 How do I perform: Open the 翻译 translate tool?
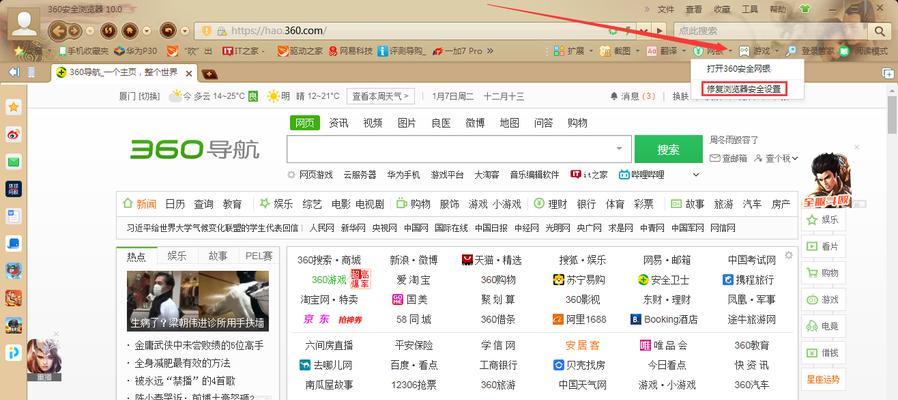pos(662,51)
